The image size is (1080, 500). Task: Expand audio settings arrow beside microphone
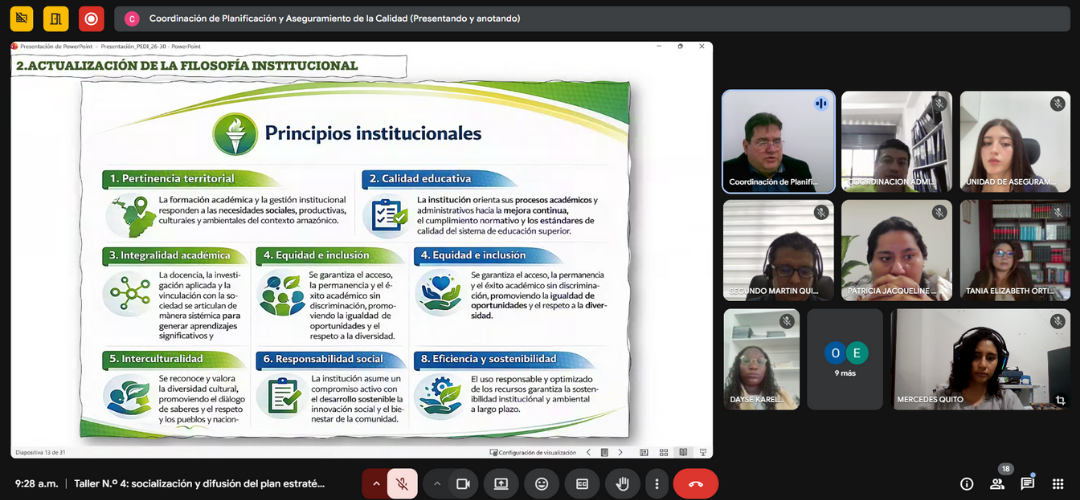[x=377, y=484]
